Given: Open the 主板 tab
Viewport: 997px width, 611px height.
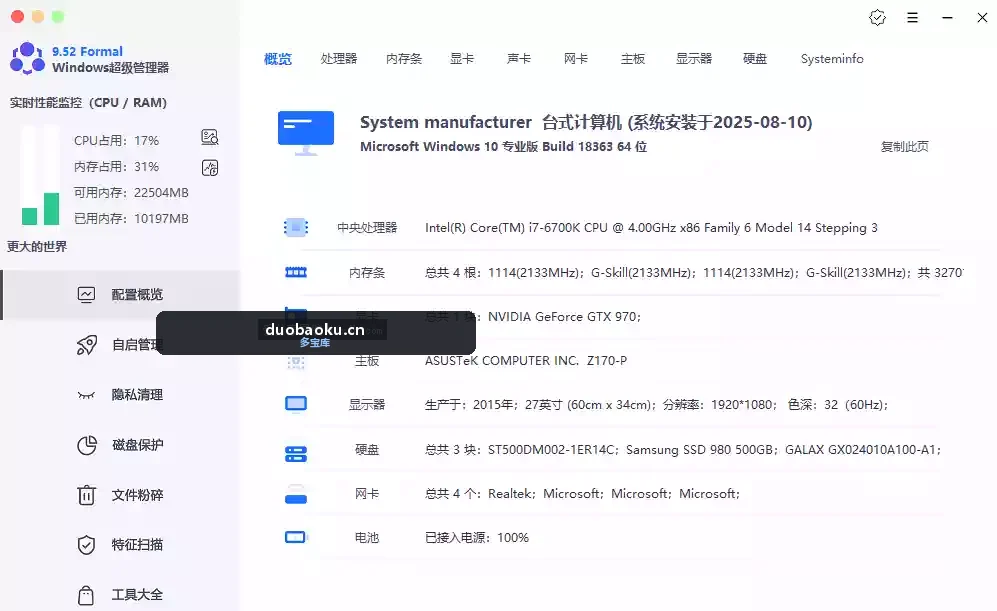Looking at the screenshot, I should click(633, 59).
